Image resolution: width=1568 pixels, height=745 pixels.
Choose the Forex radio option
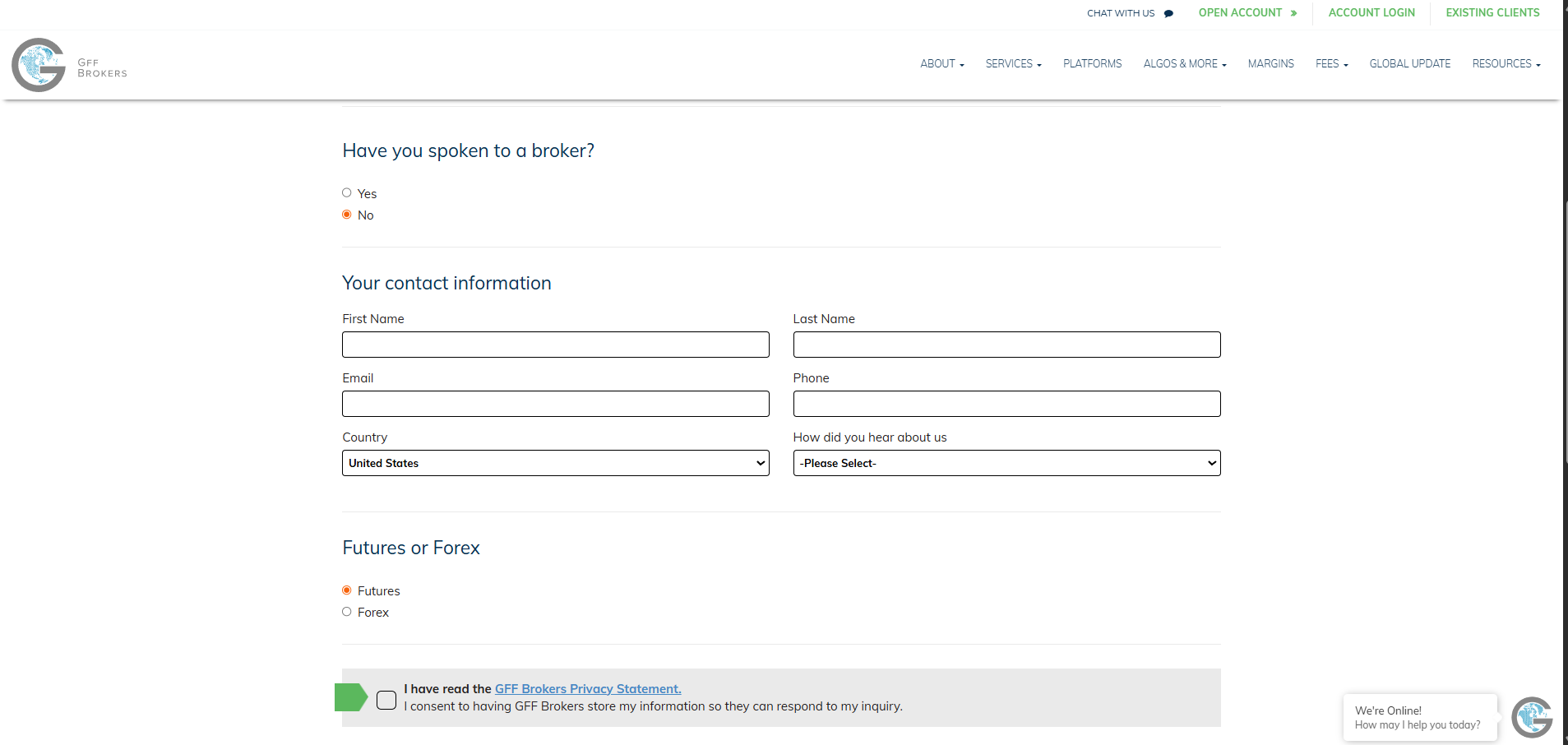[x=347, y=612]
